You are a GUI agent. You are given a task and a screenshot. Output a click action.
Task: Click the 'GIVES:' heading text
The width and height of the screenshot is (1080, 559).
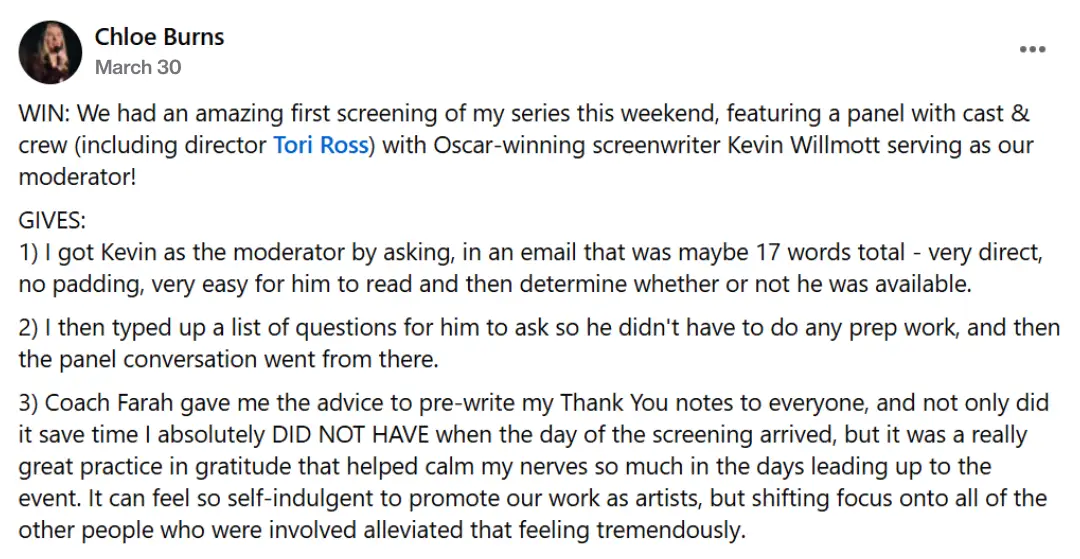tap(52, 220)
